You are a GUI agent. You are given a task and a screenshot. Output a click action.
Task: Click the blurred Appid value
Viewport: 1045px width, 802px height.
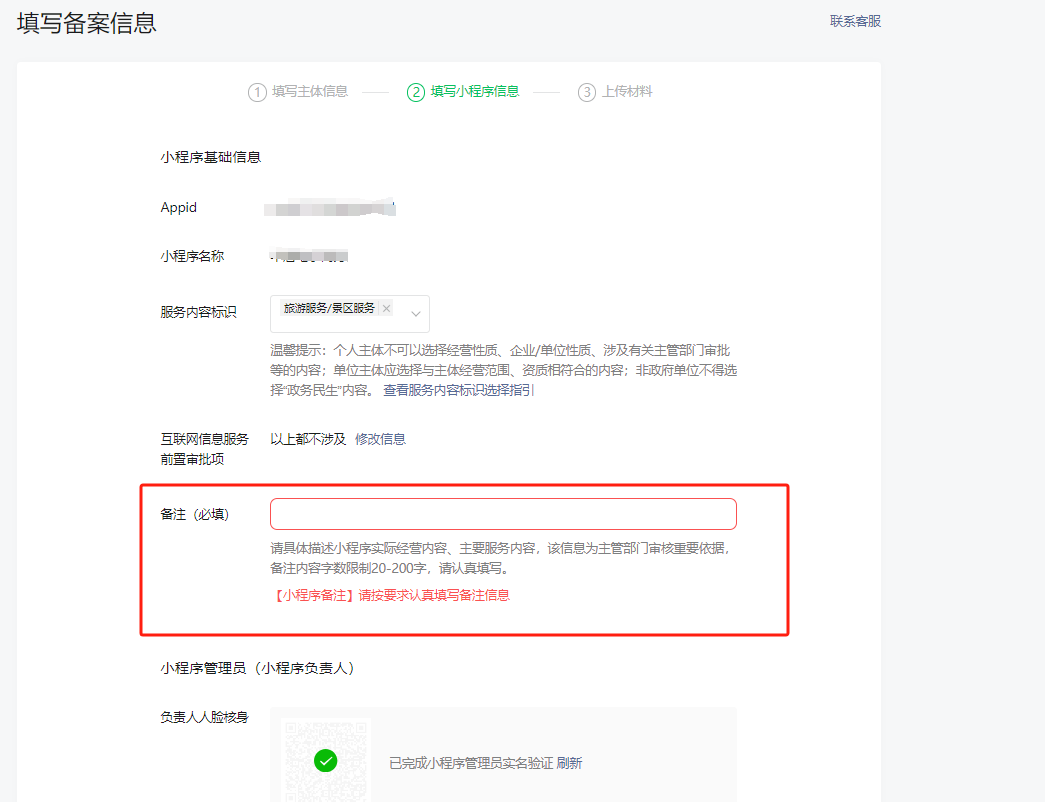330,208
